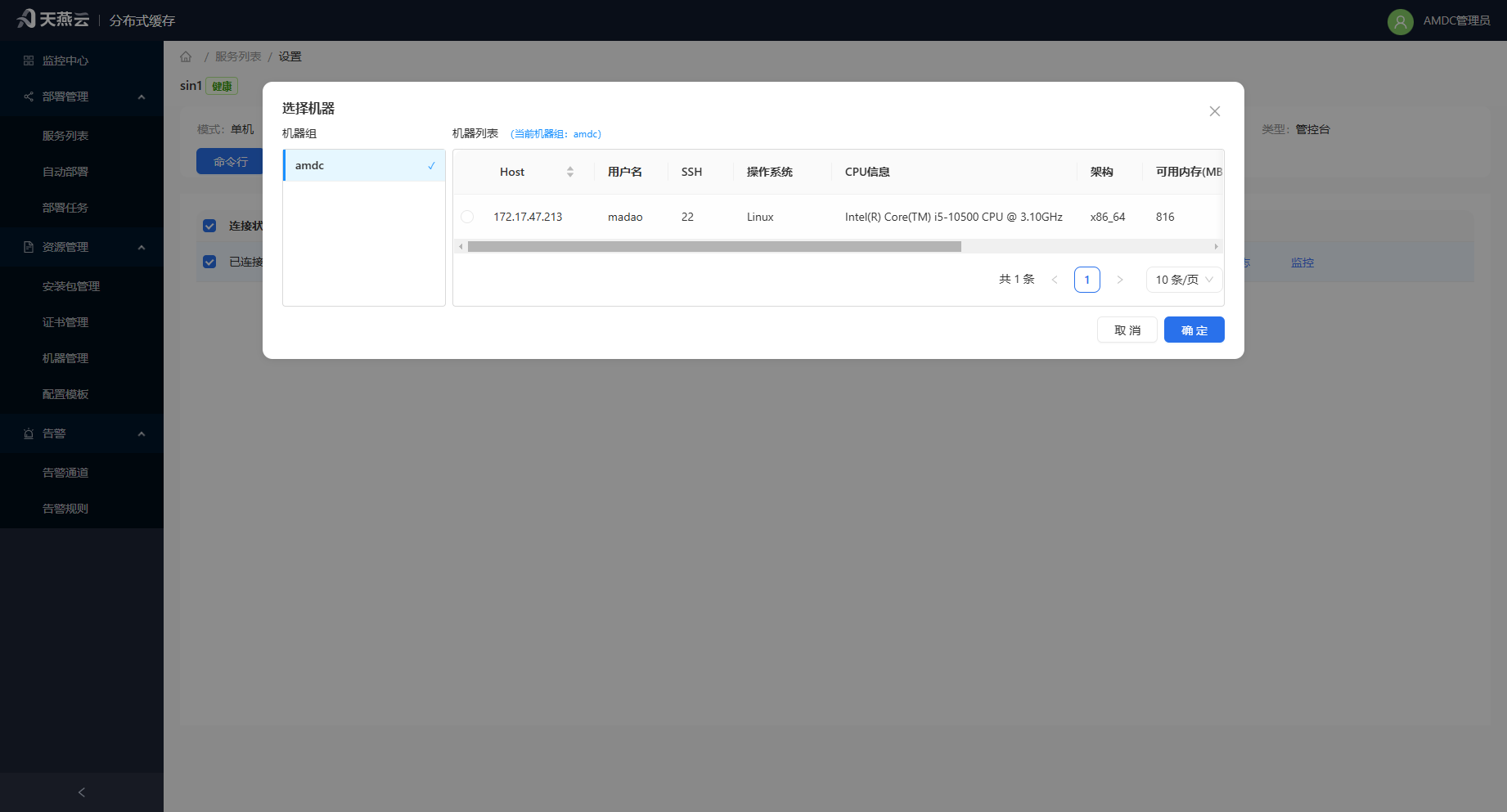Open the AMDC管理员 user avatar
This screenshot has height=812, width=1507.
pyautogui.click(x=1400, y=21)
